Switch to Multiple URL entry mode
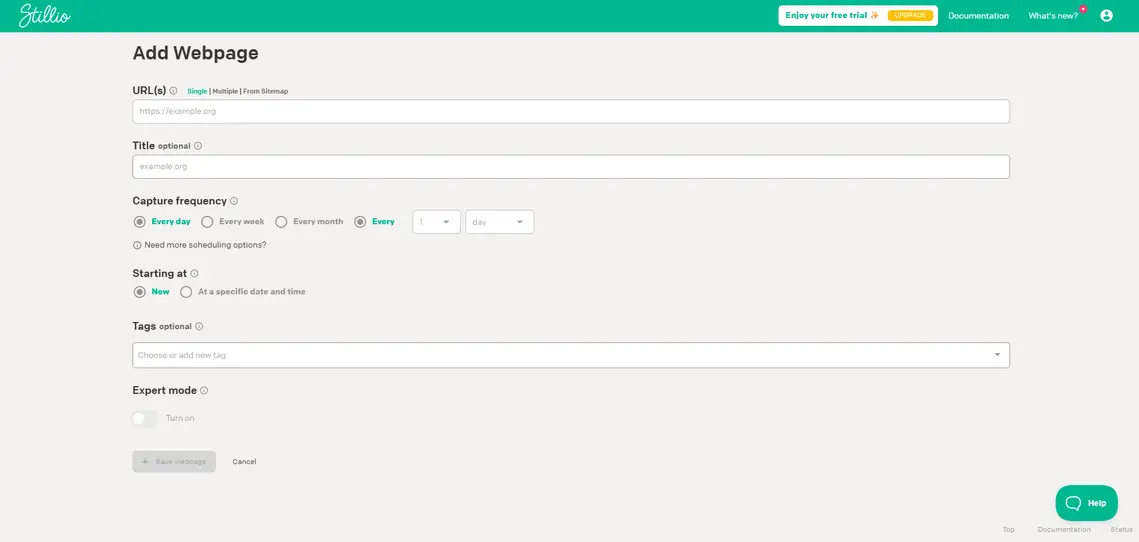The width and height of the screenshot is (1139, 542). [225, 91]
